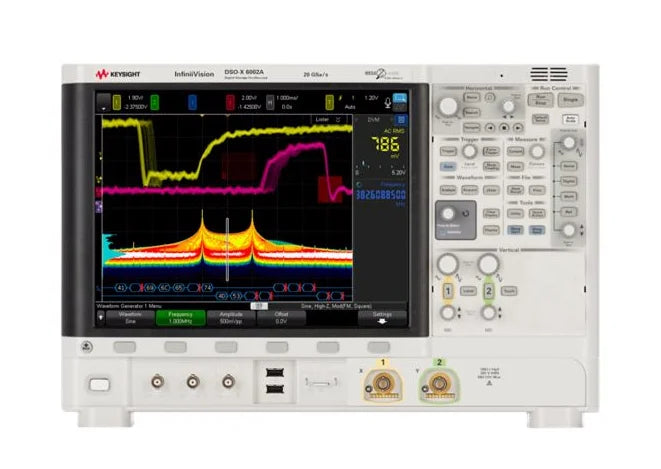Push the round Back key below the screen
The width and height of the screenshot is (661, 469).
87,347
